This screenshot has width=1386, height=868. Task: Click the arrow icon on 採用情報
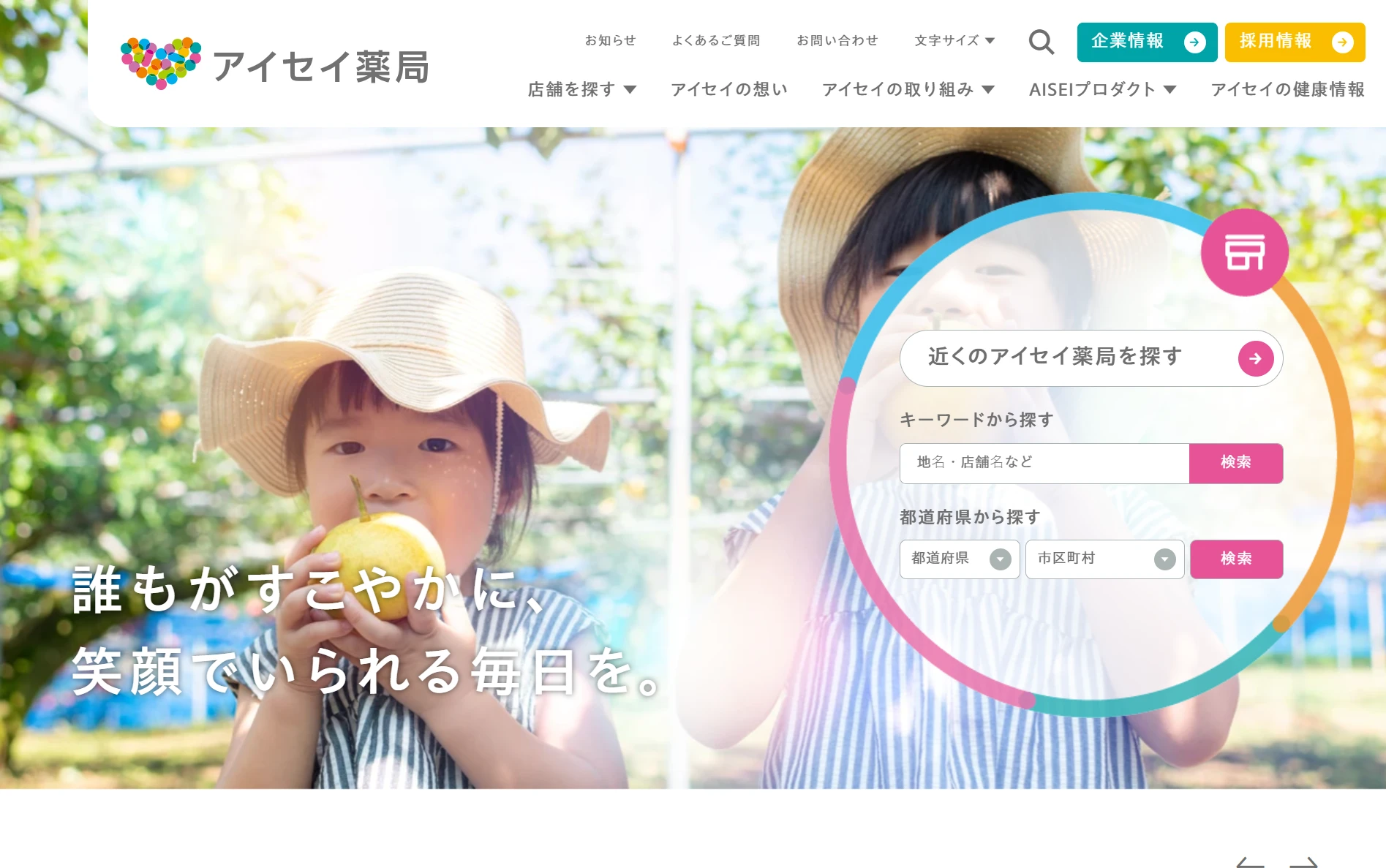click(1342, 42)
